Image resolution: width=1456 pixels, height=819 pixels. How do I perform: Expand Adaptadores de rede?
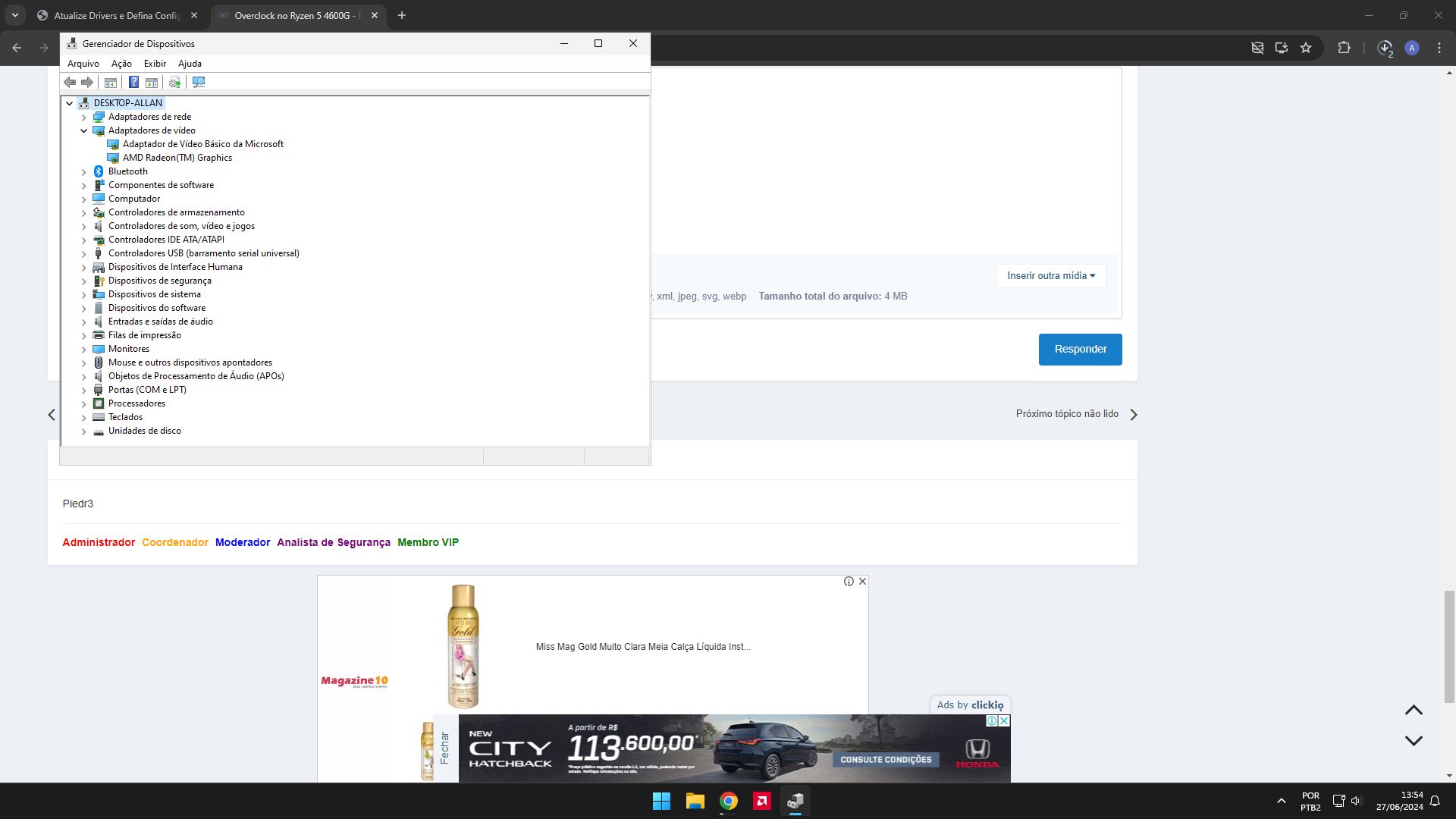(84, 118)
